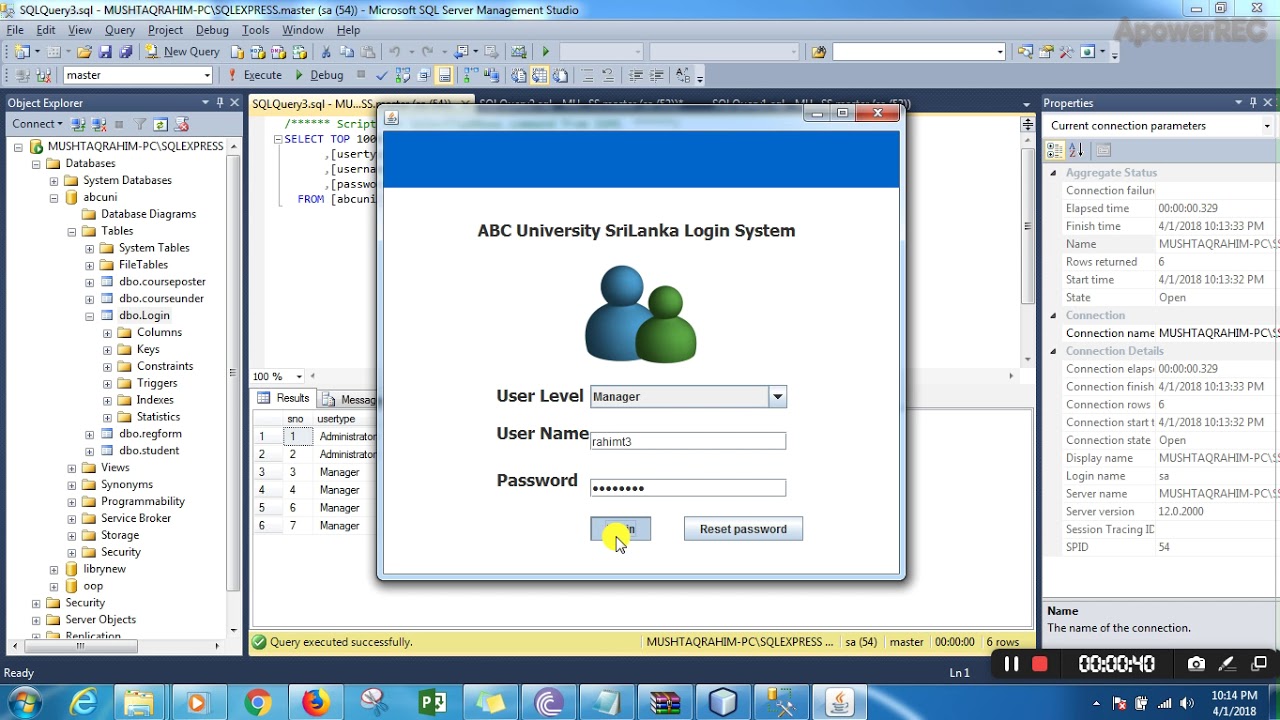Switch to the Results tab
Screen dimensions: 1280x720
(284, 398)
